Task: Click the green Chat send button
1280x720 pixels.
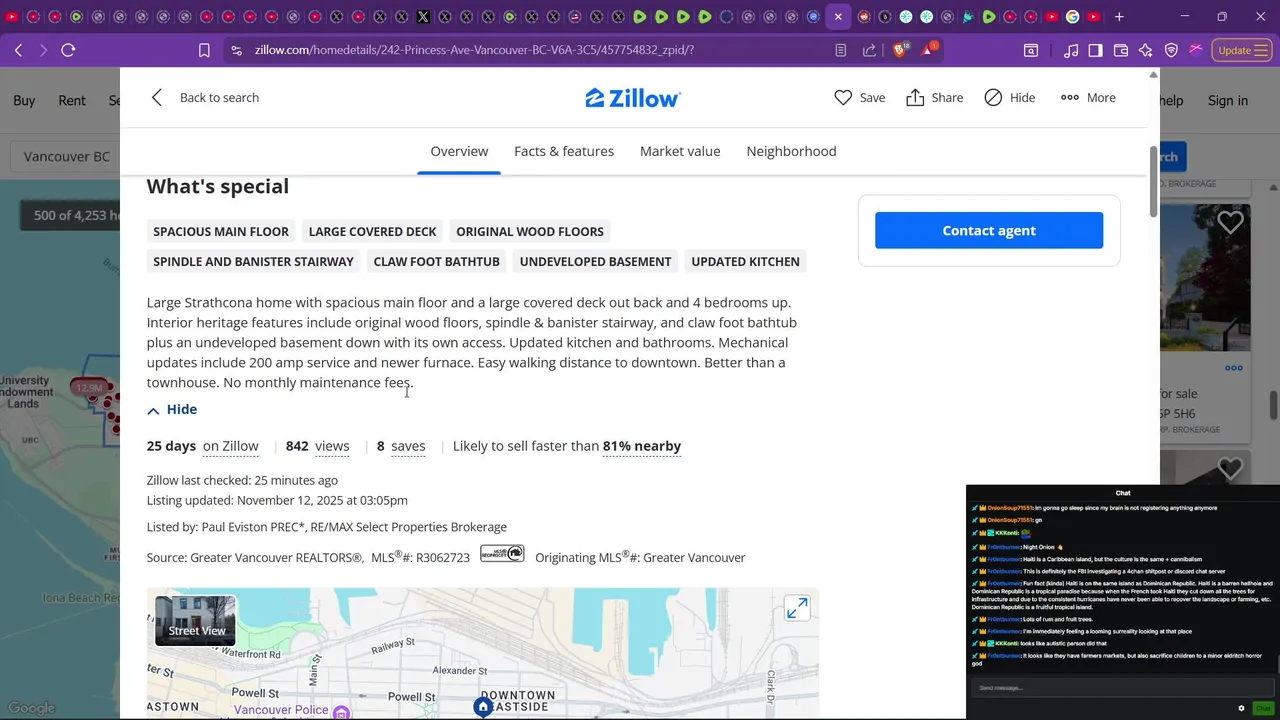Action: coord(1264,708)
